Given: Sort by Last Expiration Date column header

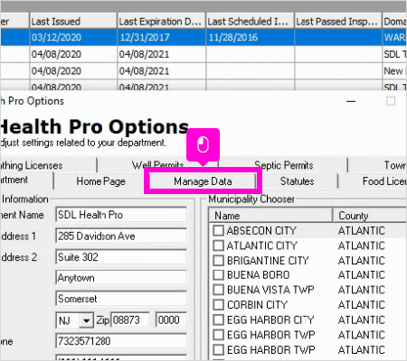Looking at the screenshot, I should (162, 21).
